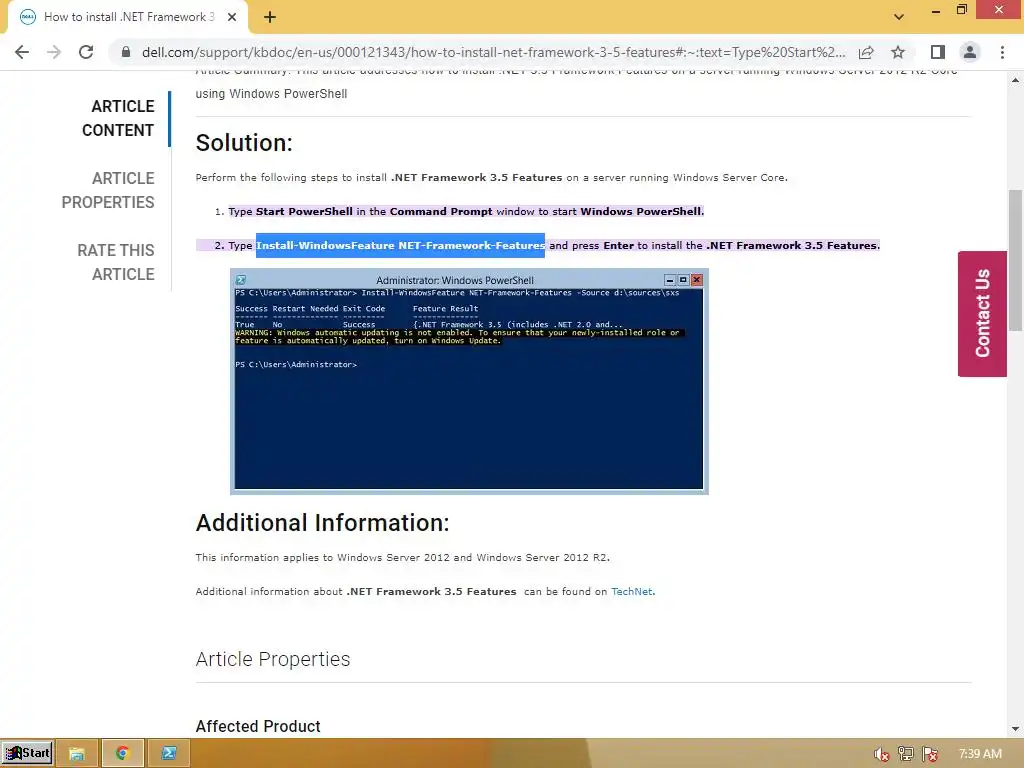
Task: Click 'Start PowerShell' text in step 1
Action: coord(304,212)
